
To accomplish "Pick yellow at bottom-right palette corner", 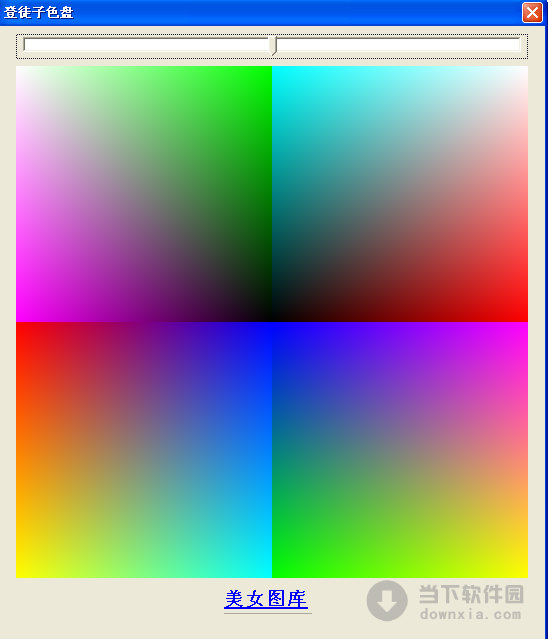I will tap(525, 575).
